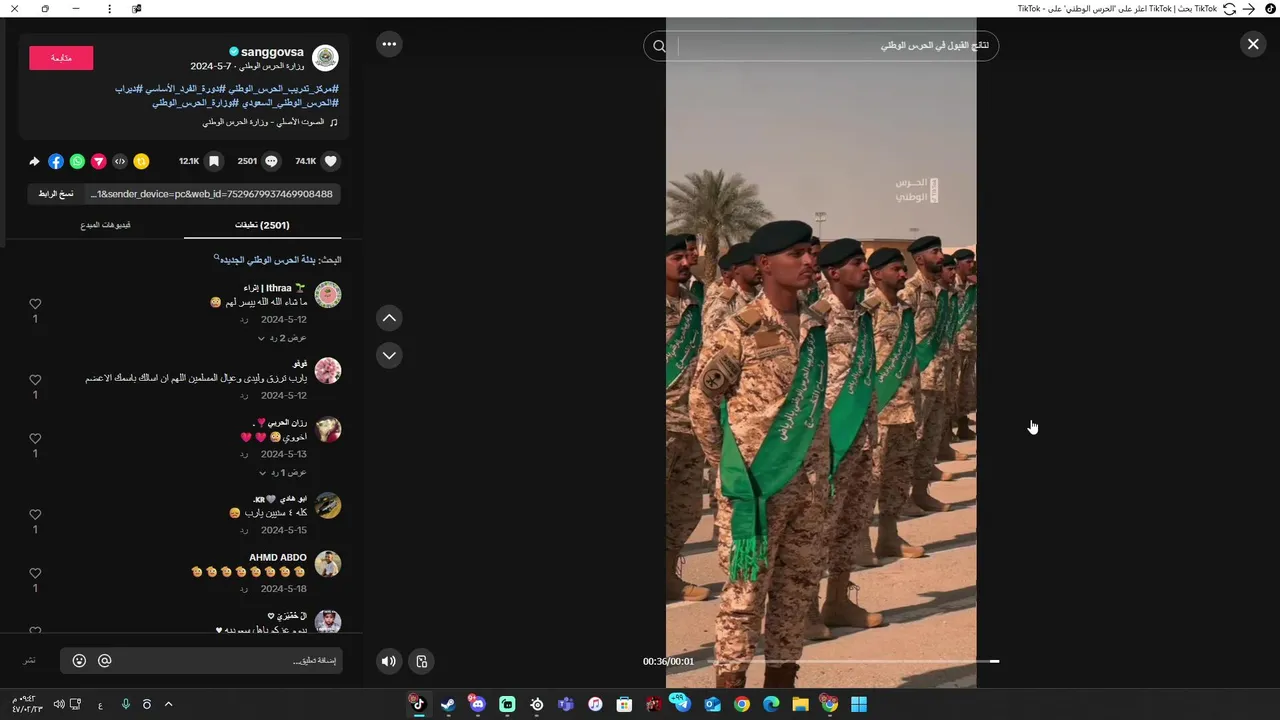Share the video to Facebook
This screenshot has width=1280, height=720.
click(56, 161)
